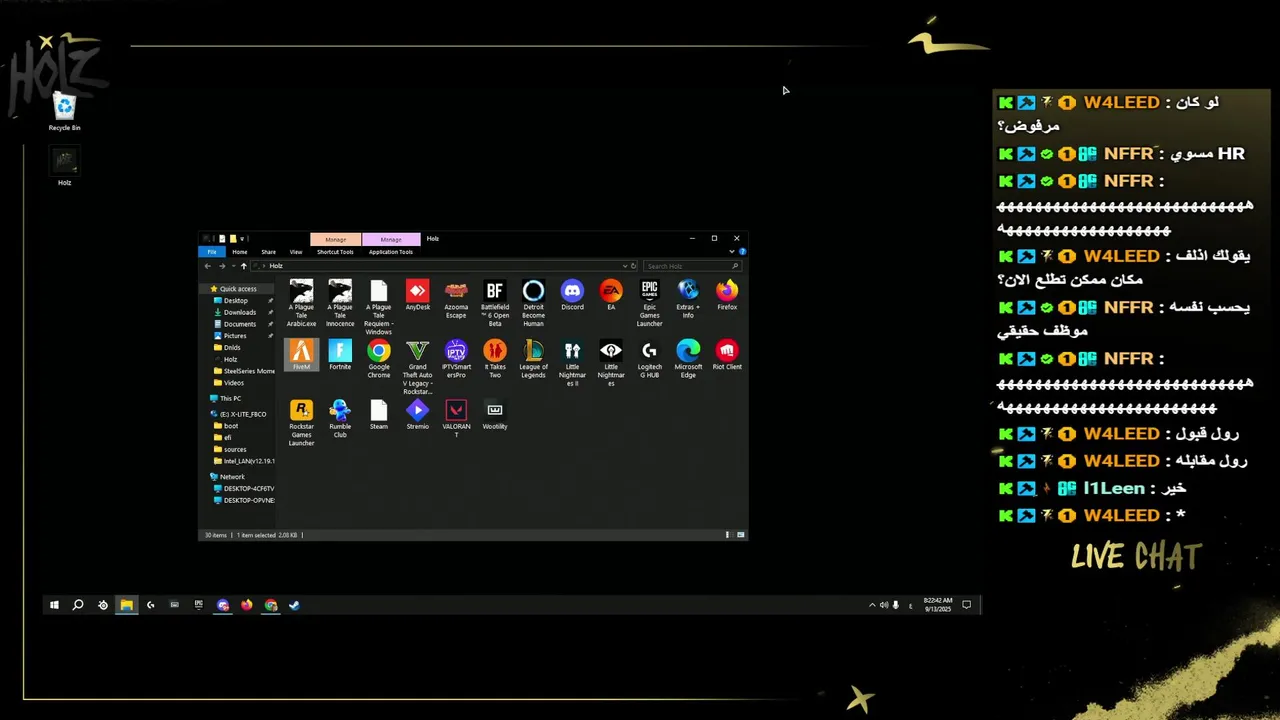
Task: Open the Application Tools tab
Action: click(x=391, y=252)
